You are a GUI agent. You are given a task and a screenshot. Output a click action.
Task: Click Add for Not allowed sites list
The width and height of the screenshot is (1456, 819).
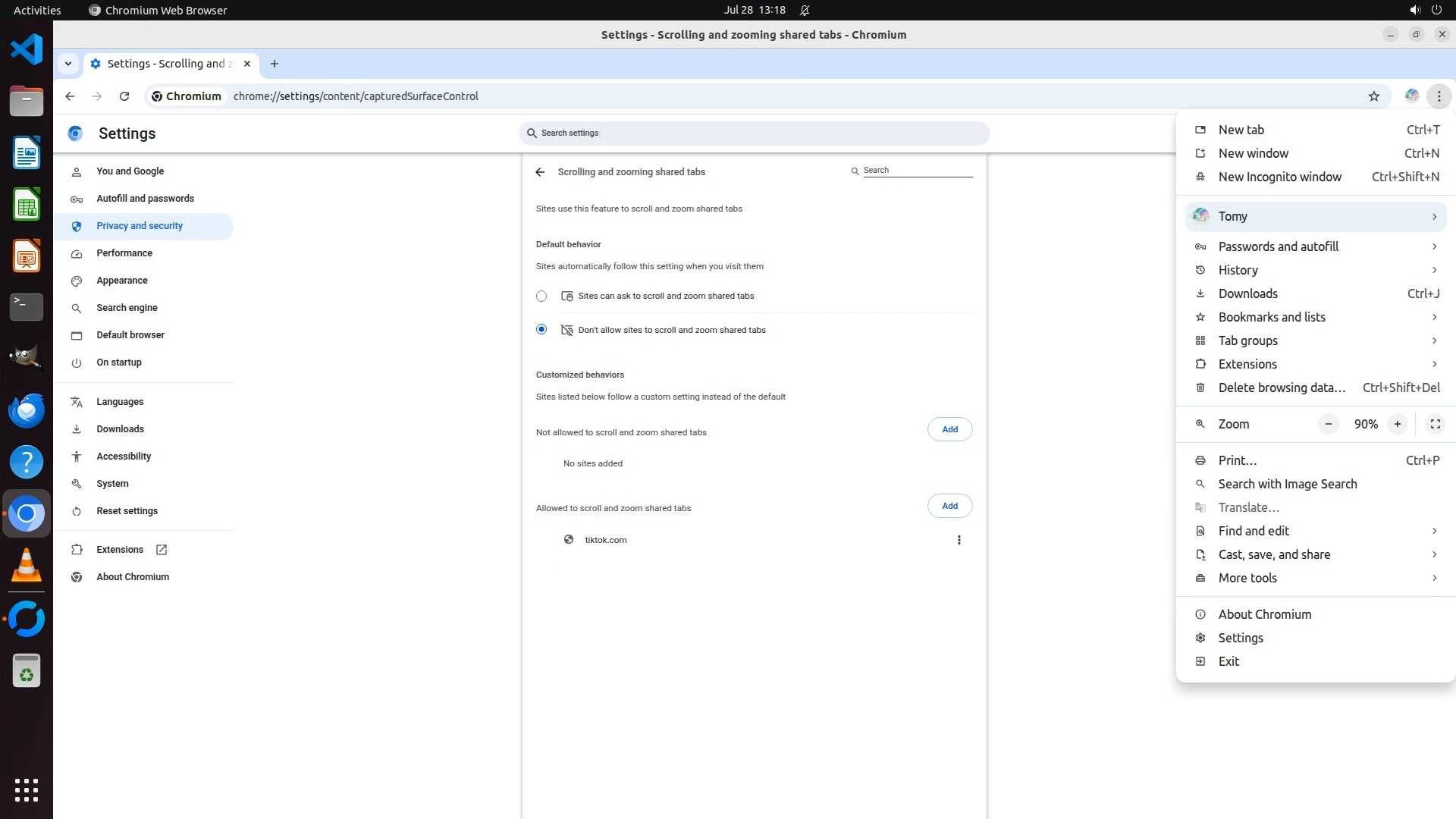click(x=949, y=429)
